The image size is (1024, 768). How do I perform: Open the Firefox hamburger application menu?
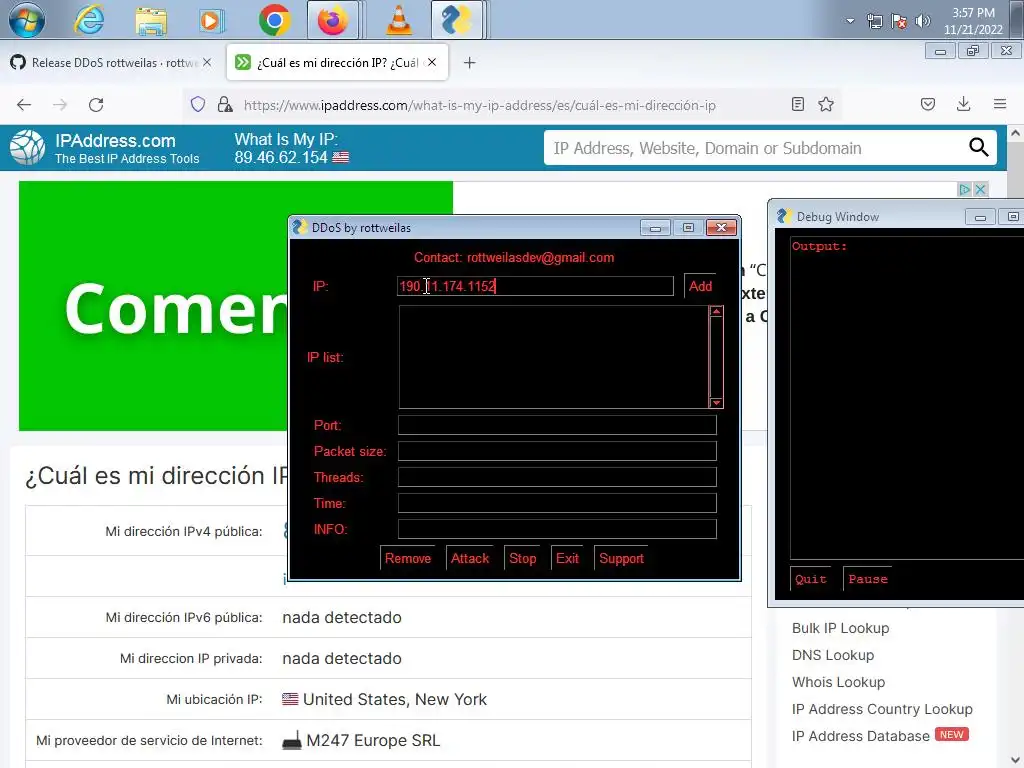tap(1000, 104)
